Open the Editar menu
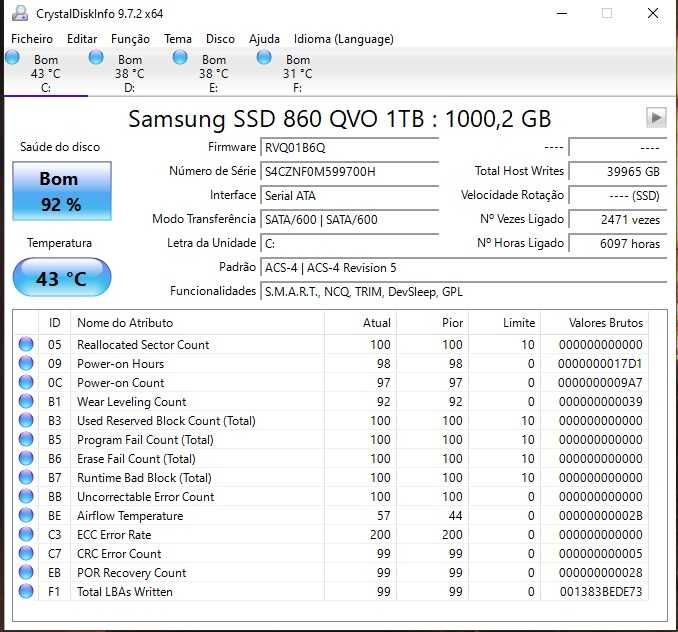 tap(82, 39)
